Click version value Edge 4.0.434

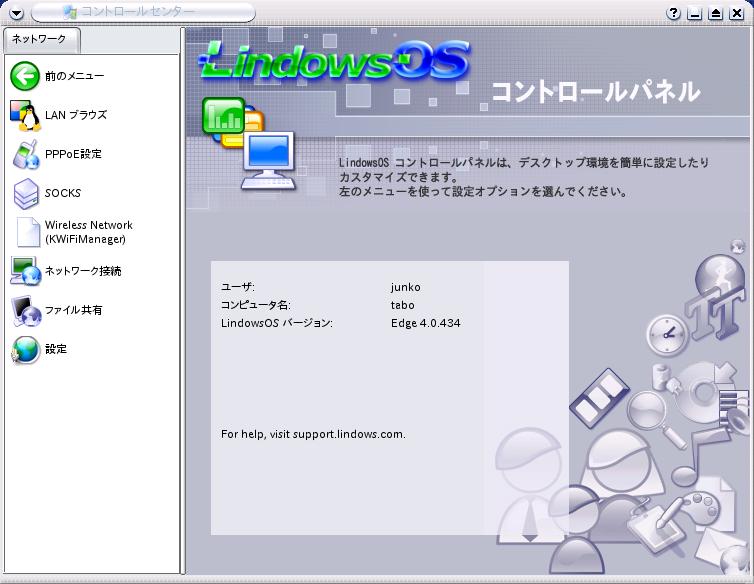click(426, 323)
